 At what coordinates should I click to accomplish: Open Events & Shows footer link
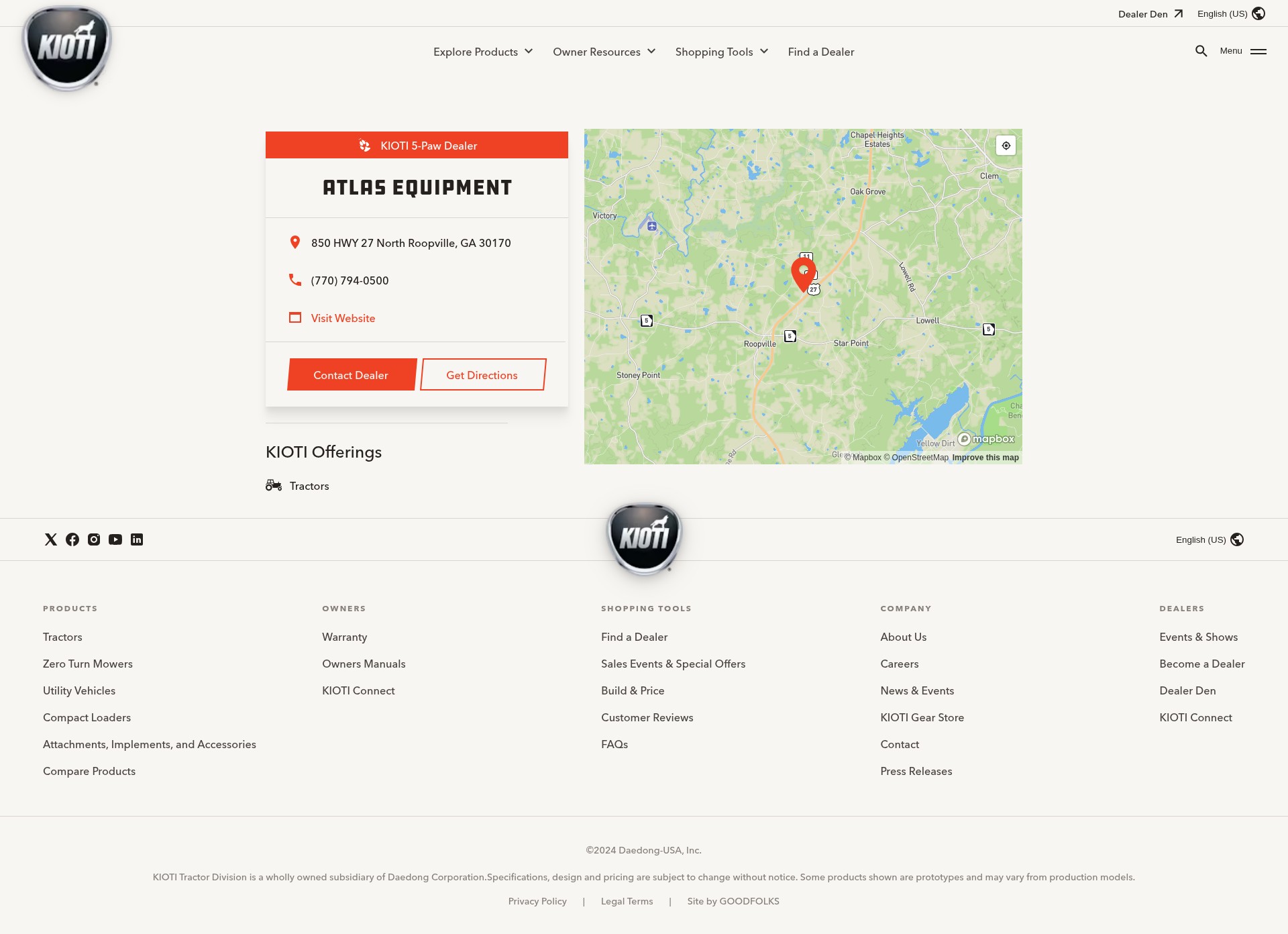click(x=1198, y=637)
